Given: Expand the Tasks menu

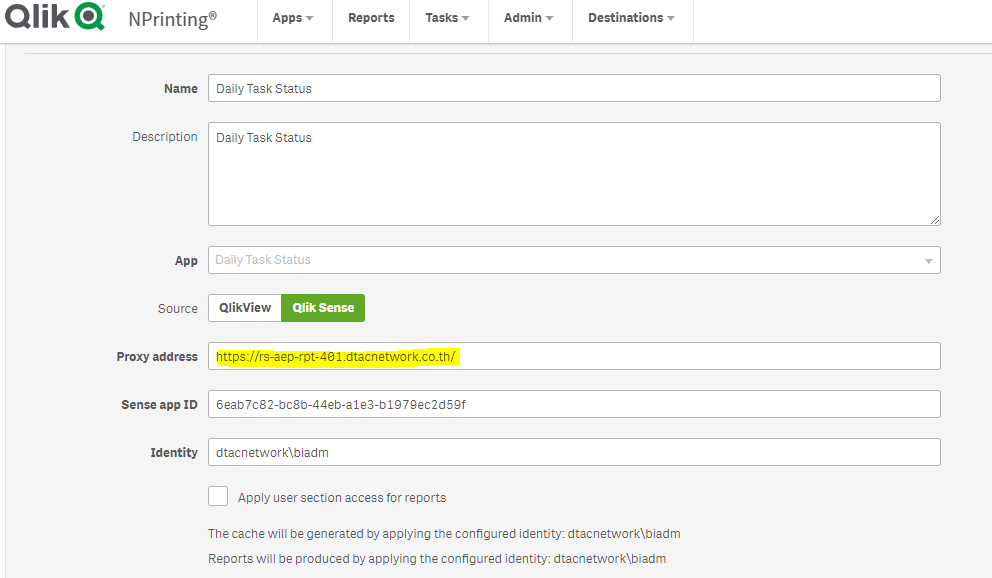Looking at the screenshot, I should click(x=447, y=18).
